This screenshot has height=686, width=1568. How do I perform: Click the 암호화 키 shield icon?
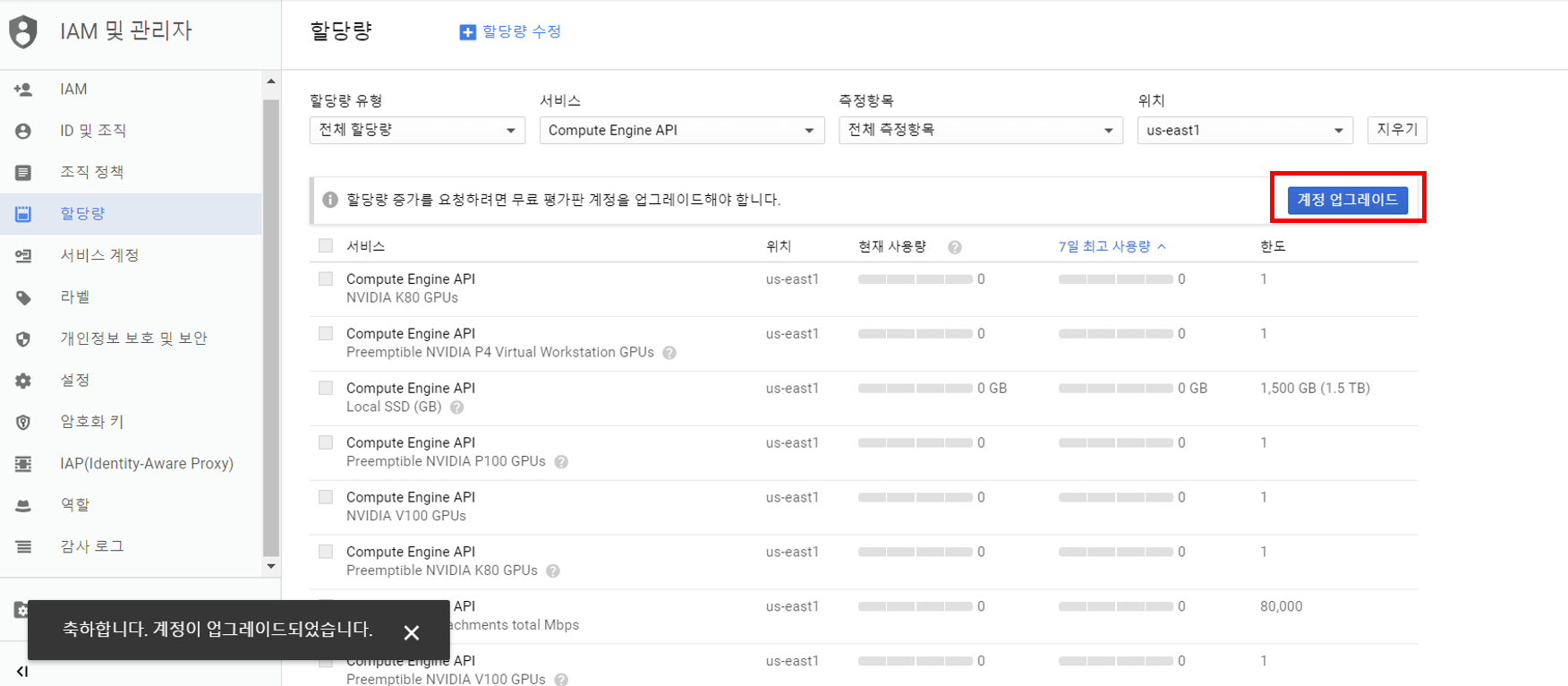[23, 422]
